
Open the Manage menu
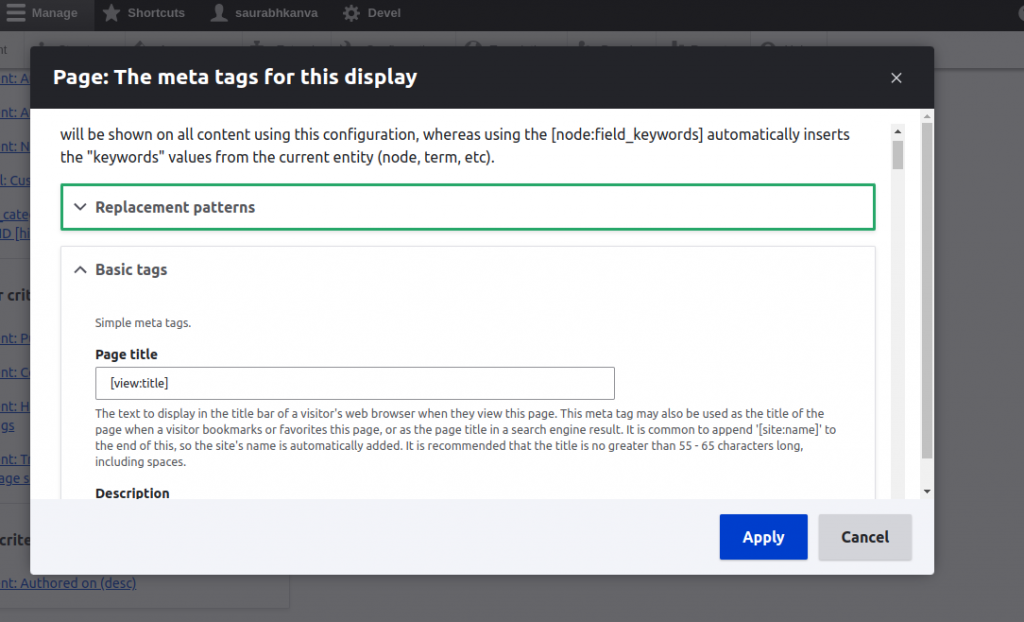tap(50, 13)
